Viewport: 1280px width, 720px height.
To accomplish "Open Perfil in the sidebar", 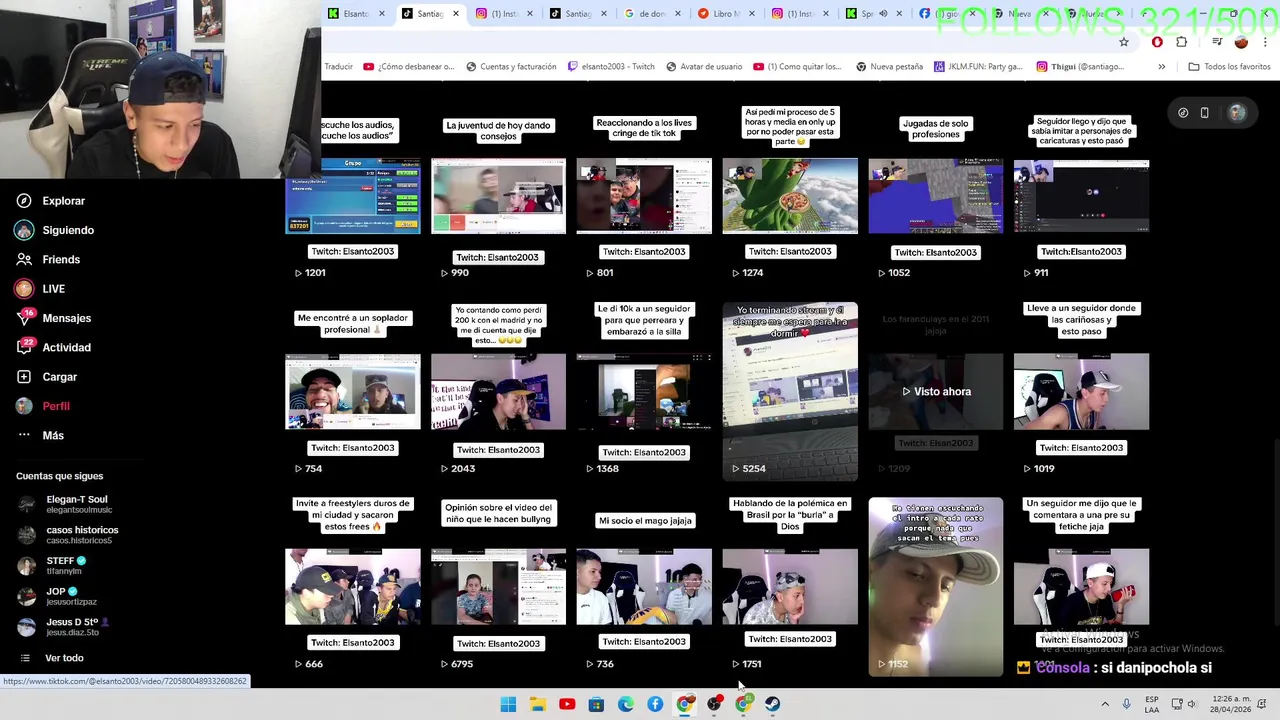I will click(x=43, y=406).
